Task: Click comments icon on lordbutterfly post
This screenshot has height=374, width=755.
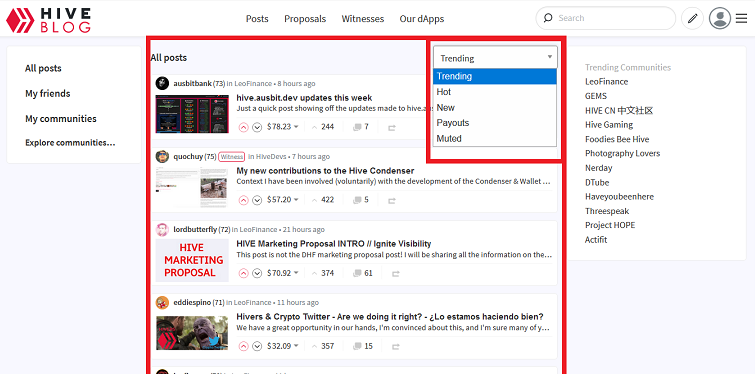Action: click(357, 273)
